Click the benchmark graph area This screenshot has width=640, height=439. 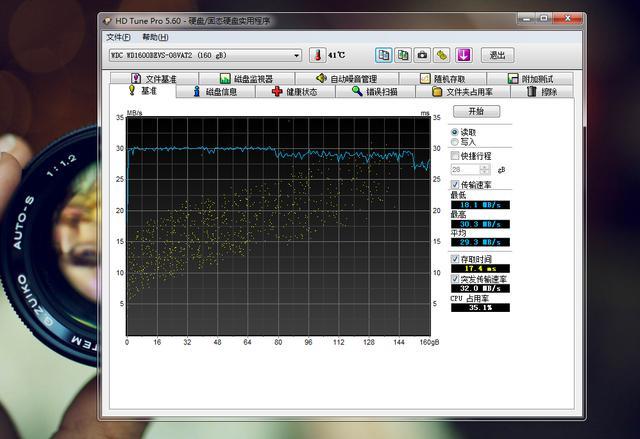278,226
